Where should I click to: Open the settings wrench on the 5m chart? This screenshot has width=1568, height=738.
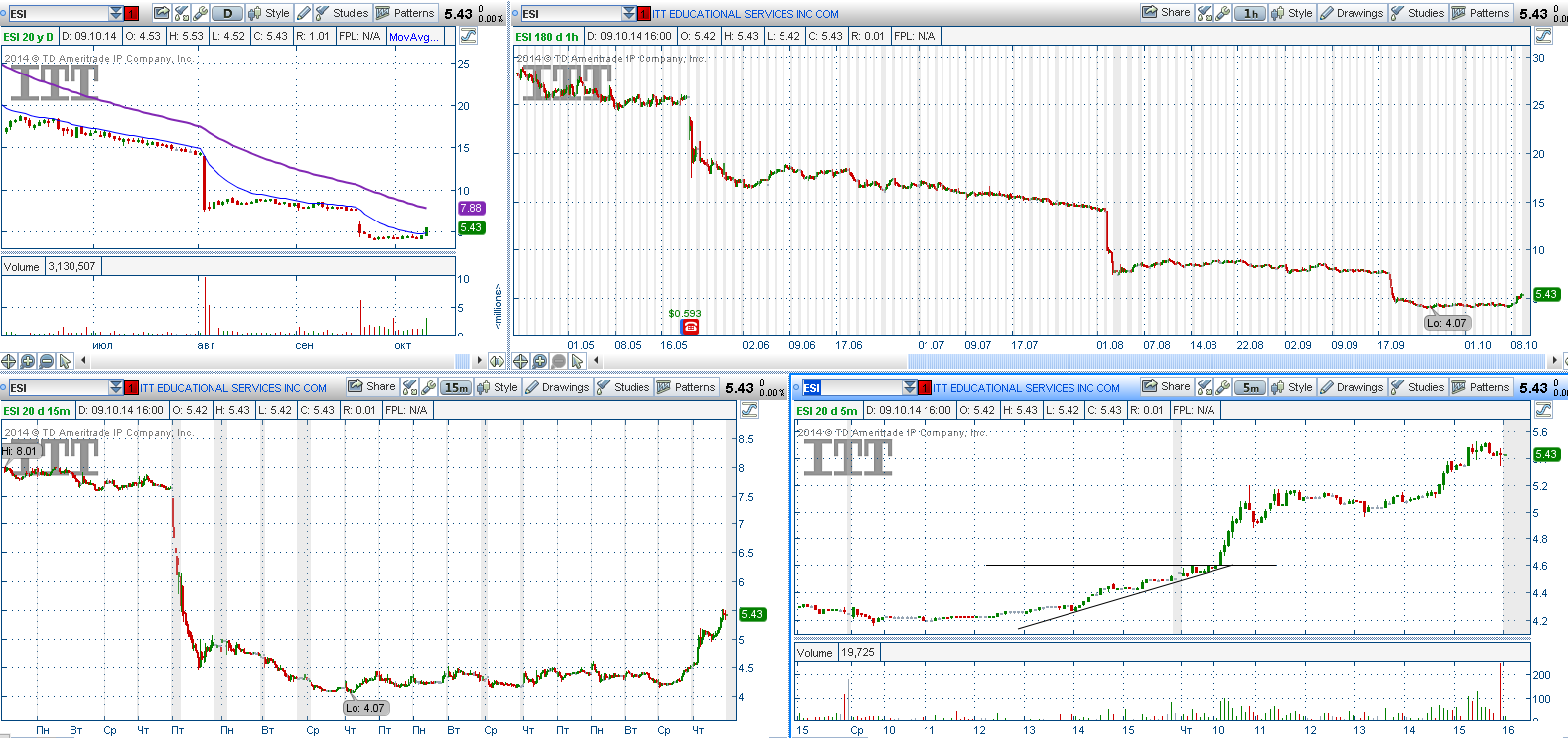click(x=1223, y=387)
